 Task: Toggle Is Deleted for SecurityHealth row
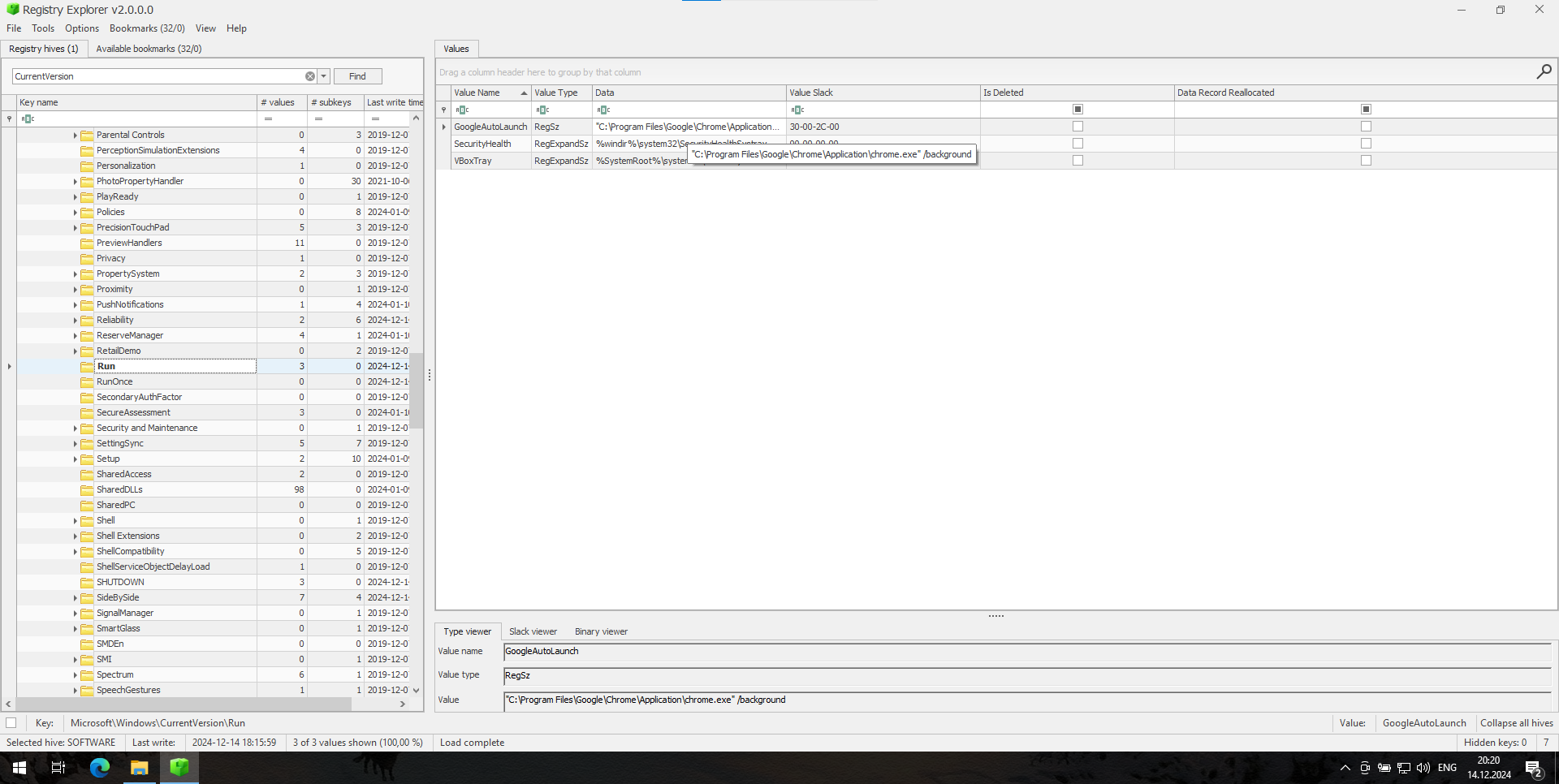click(x=1077, y=144)
